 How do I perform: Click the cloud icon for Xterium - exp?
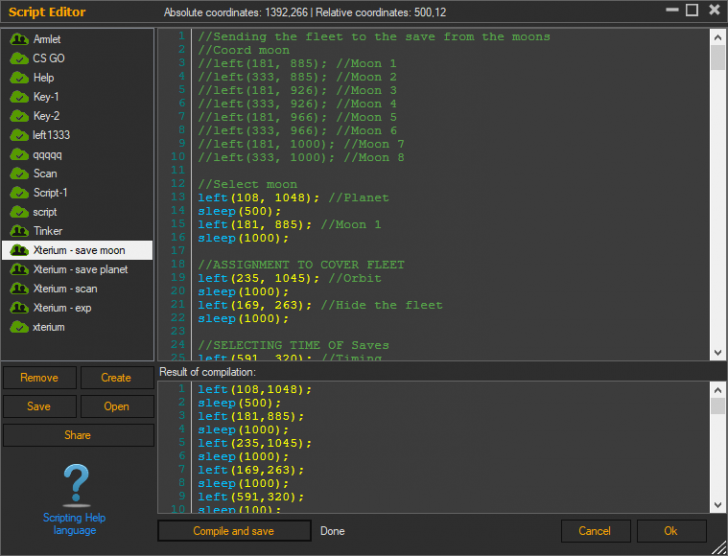18,308
